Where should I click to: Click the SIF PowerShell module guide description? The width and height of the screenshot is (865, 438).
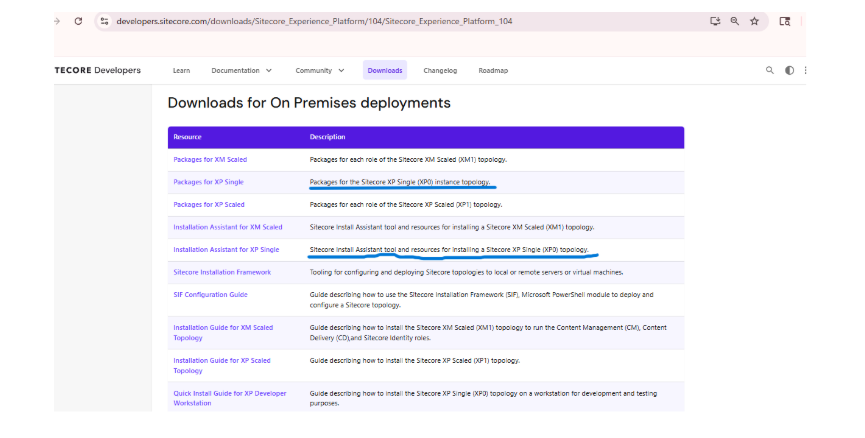[482, 300]
